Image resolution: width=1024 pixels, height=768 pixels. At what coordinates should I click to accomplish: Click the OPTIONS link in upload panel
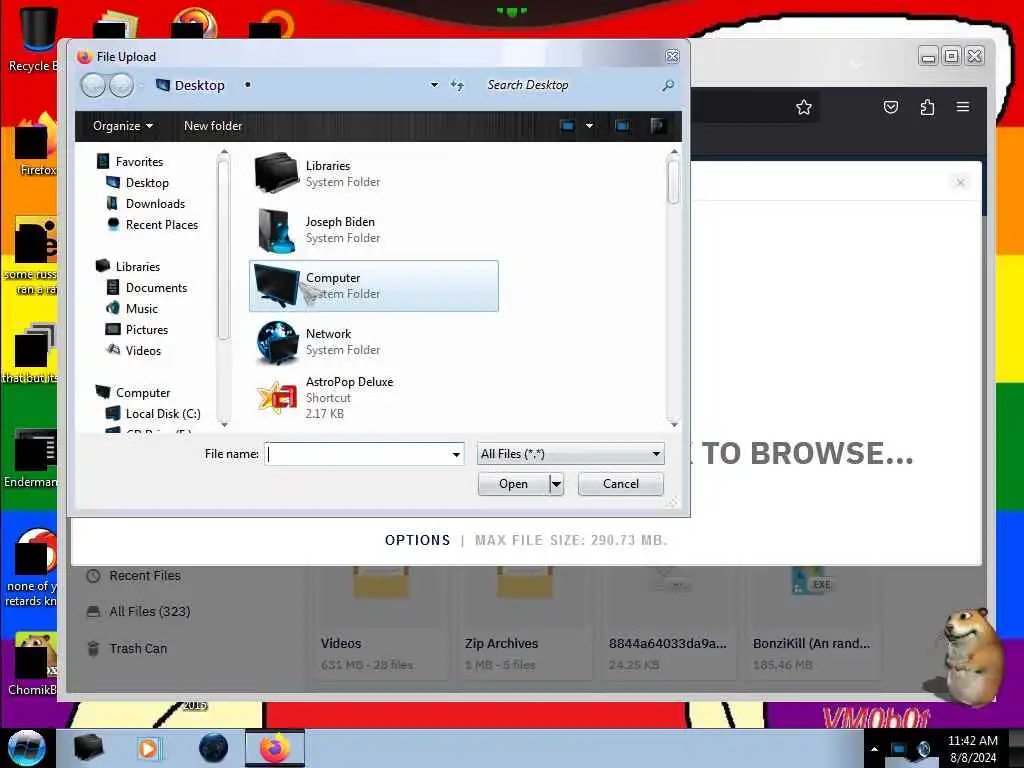417,541
